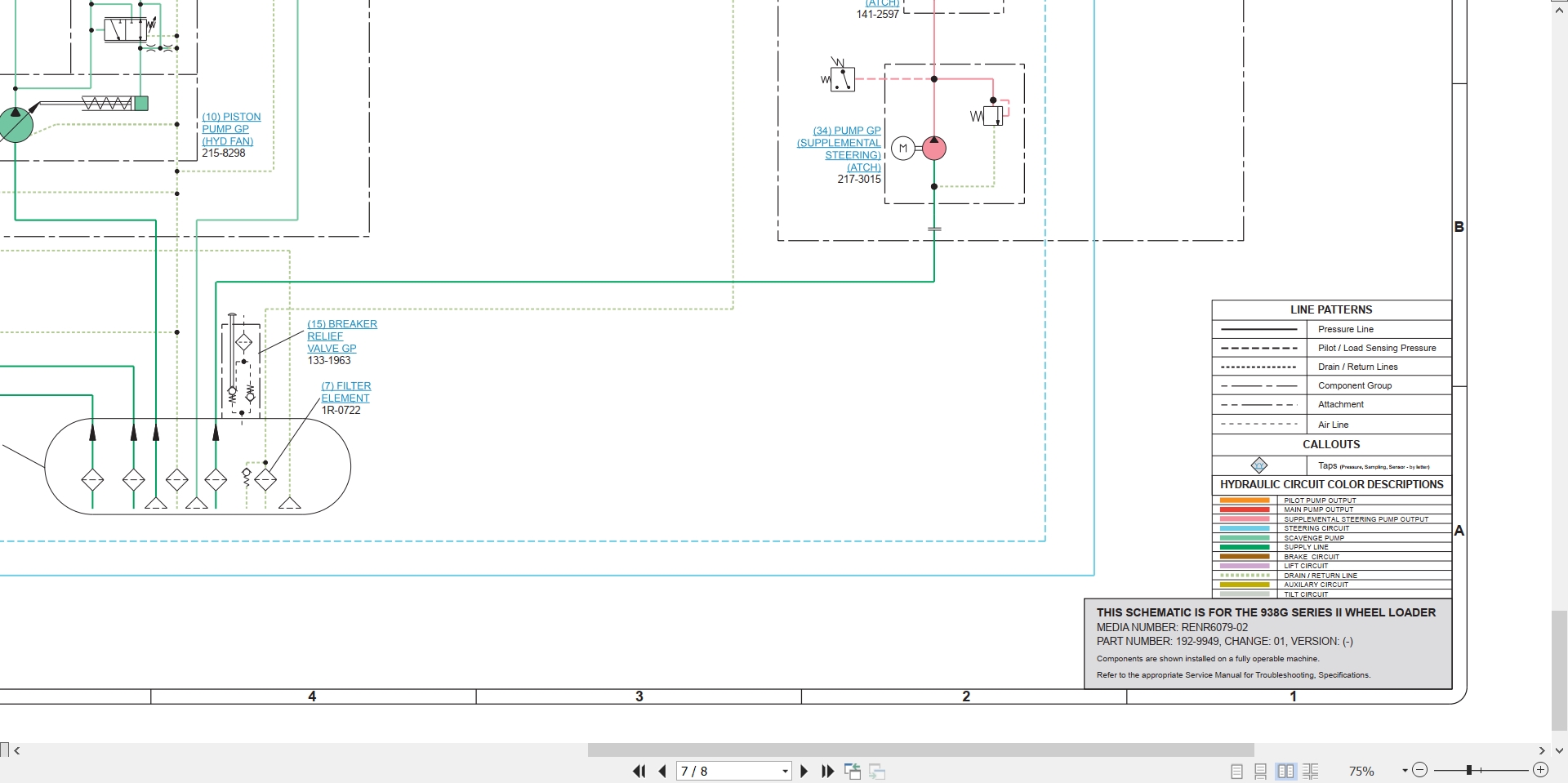Click the PART NUMBER: 192-9949 line
The width and height of the screenshot is (1568, 783).
tap(1224, 642)
